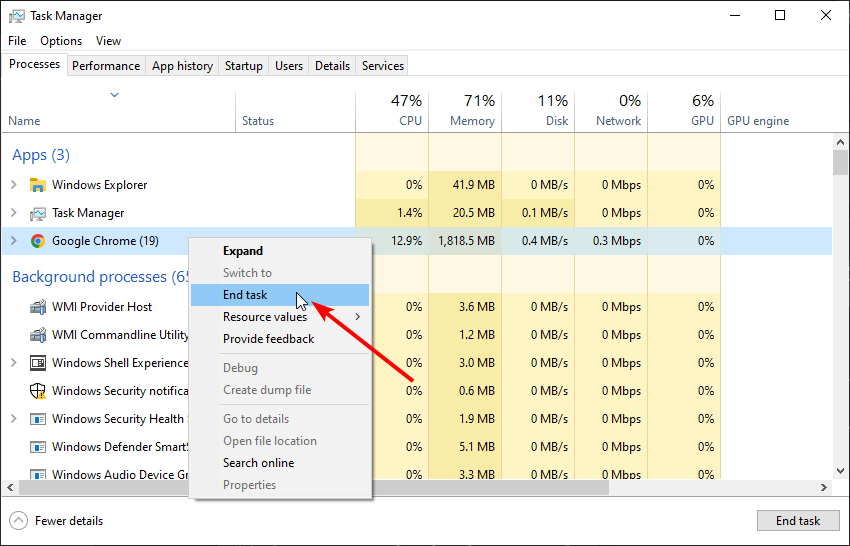Click the vertical scrollbar thumb
This screenshot has height=546, width=850.
(x=840, y=163)
